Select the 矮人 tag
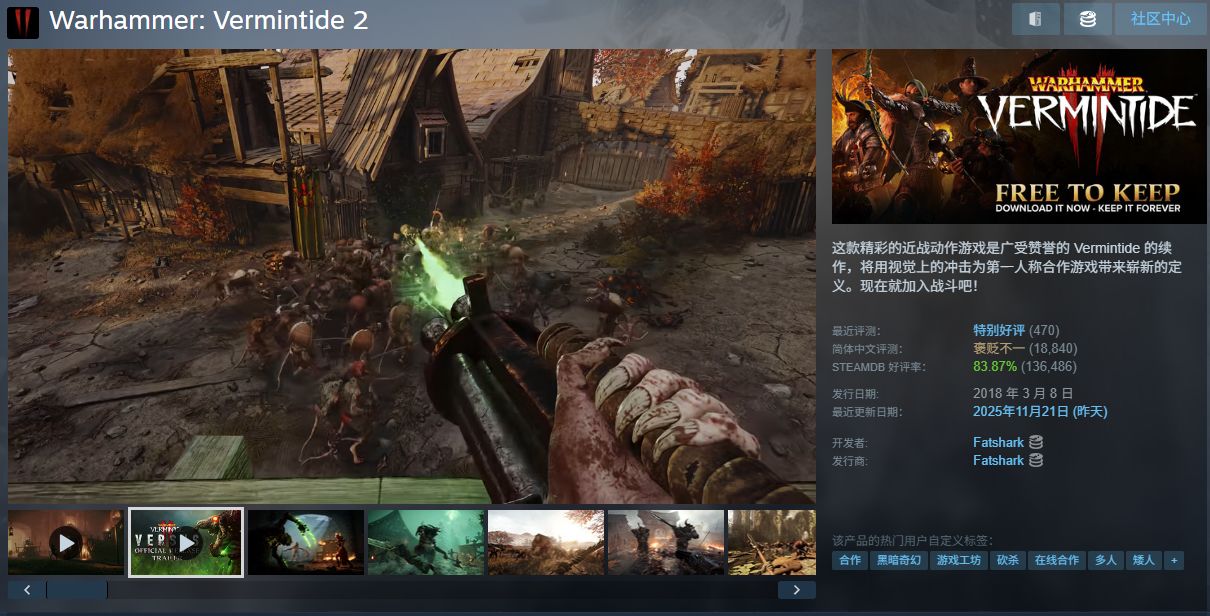 tap(1144, 560)
